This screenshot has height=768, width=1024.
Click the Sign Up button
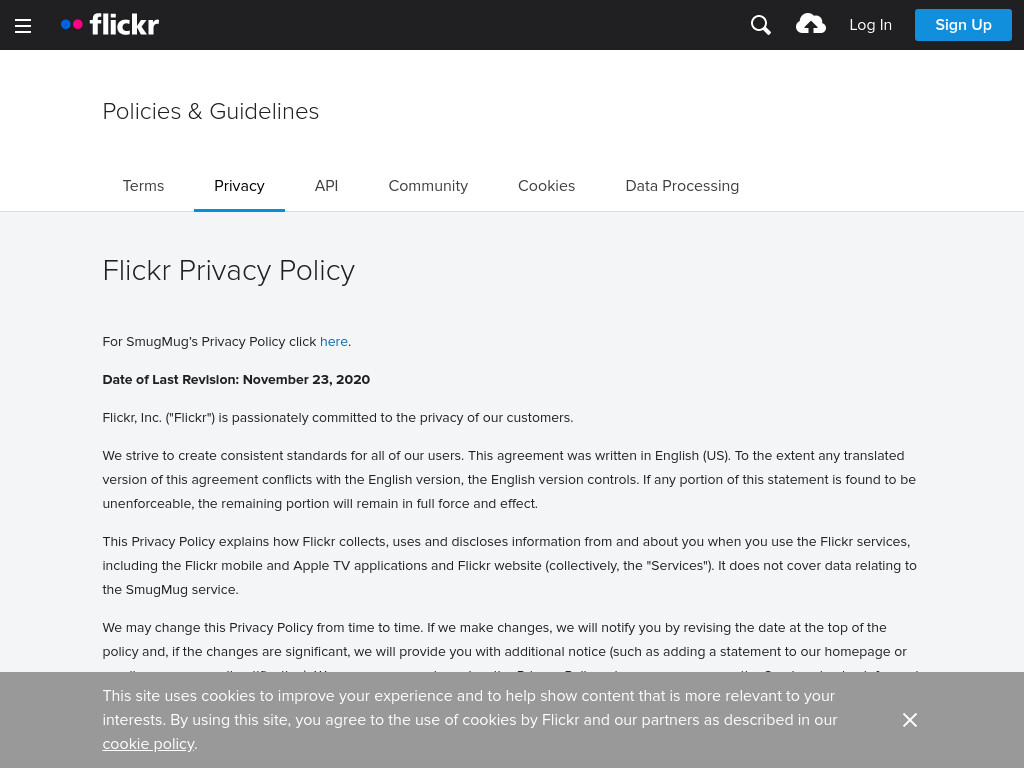[x=963, y=25]
